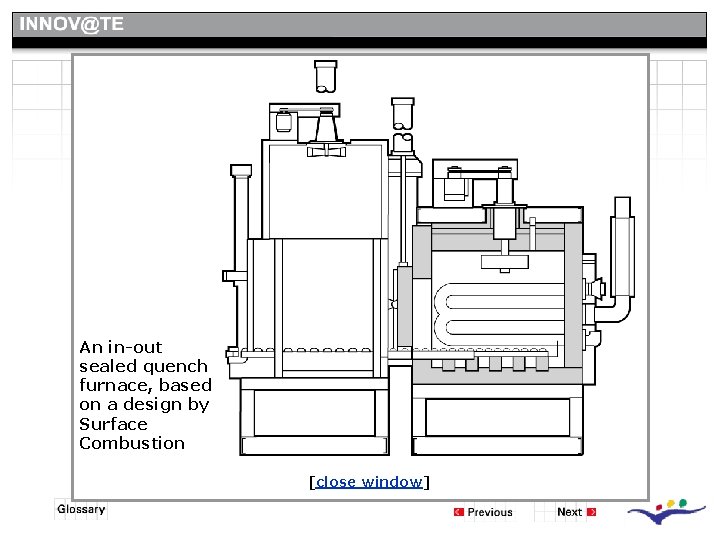Click the red Next arrow icon
This screenshot has width=720, height=540.
(591, 512)
